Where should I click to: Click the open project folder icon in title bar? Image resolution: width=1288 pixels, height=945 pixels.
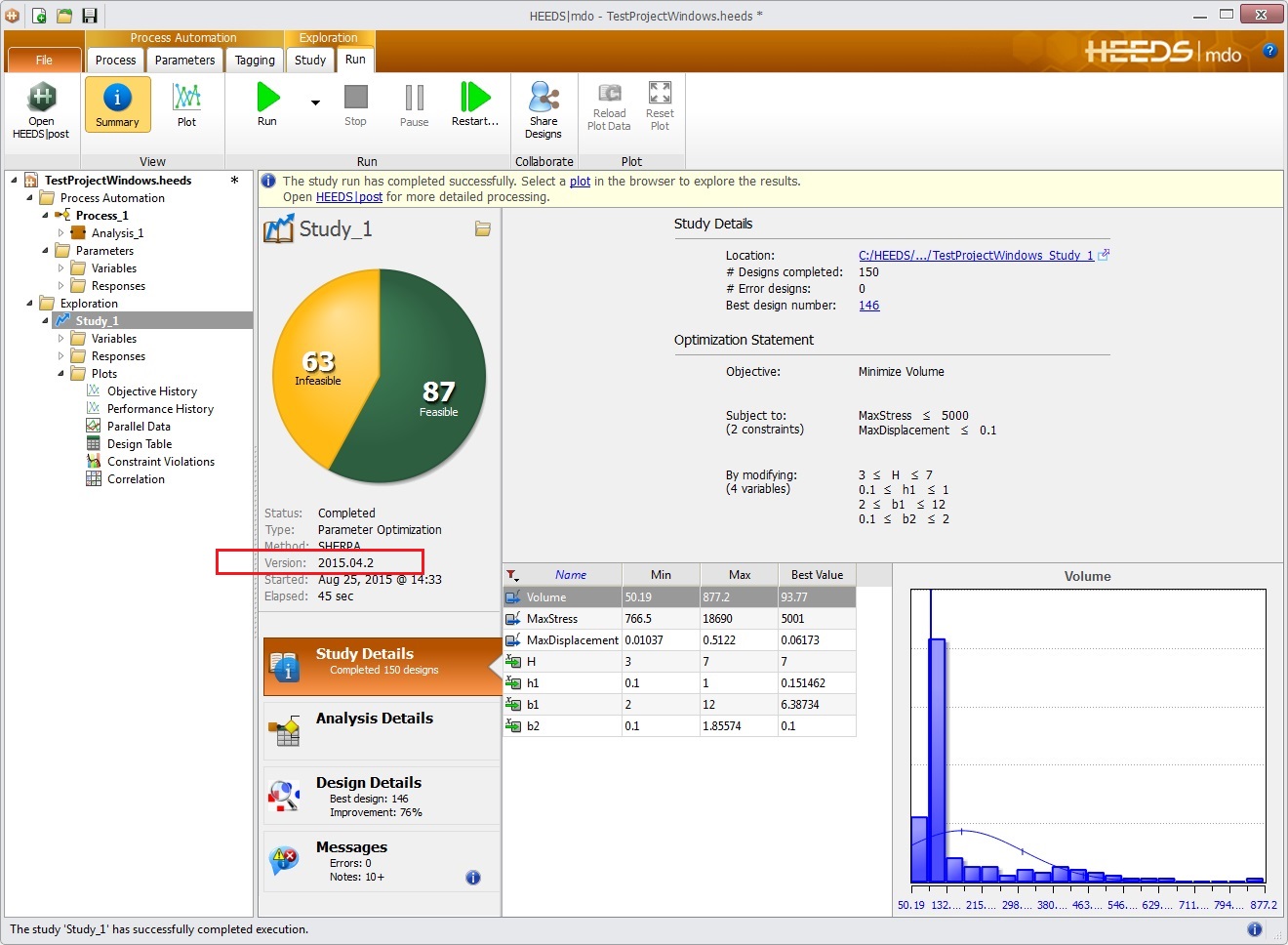(x=64, y=16)
